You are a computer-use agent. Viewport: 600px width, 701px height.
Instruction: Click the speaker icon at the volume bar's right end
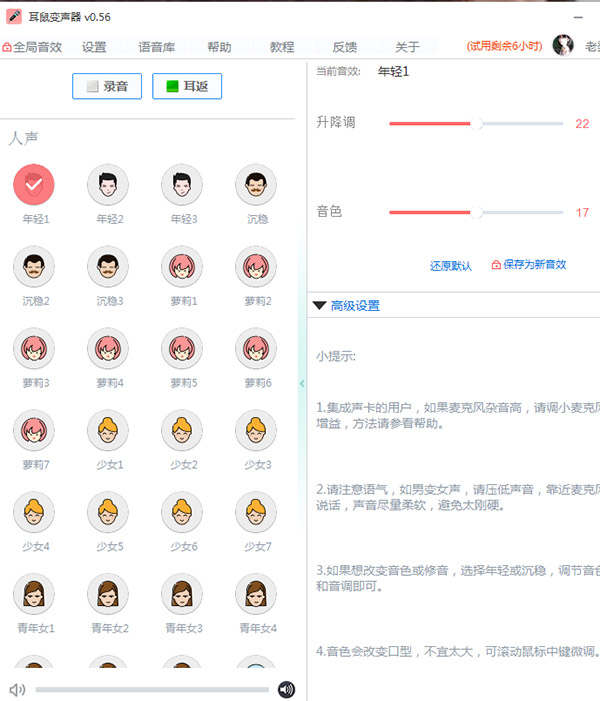click(286, 689)
